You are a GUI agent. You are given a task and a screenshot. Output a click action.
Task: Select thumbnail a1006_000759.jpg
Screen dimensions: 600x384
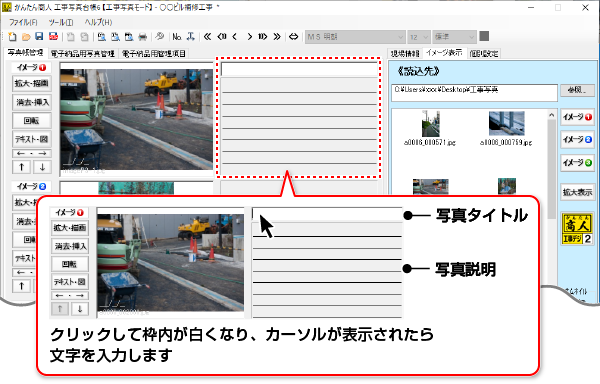pyautogui.click(x=506, y=129)
